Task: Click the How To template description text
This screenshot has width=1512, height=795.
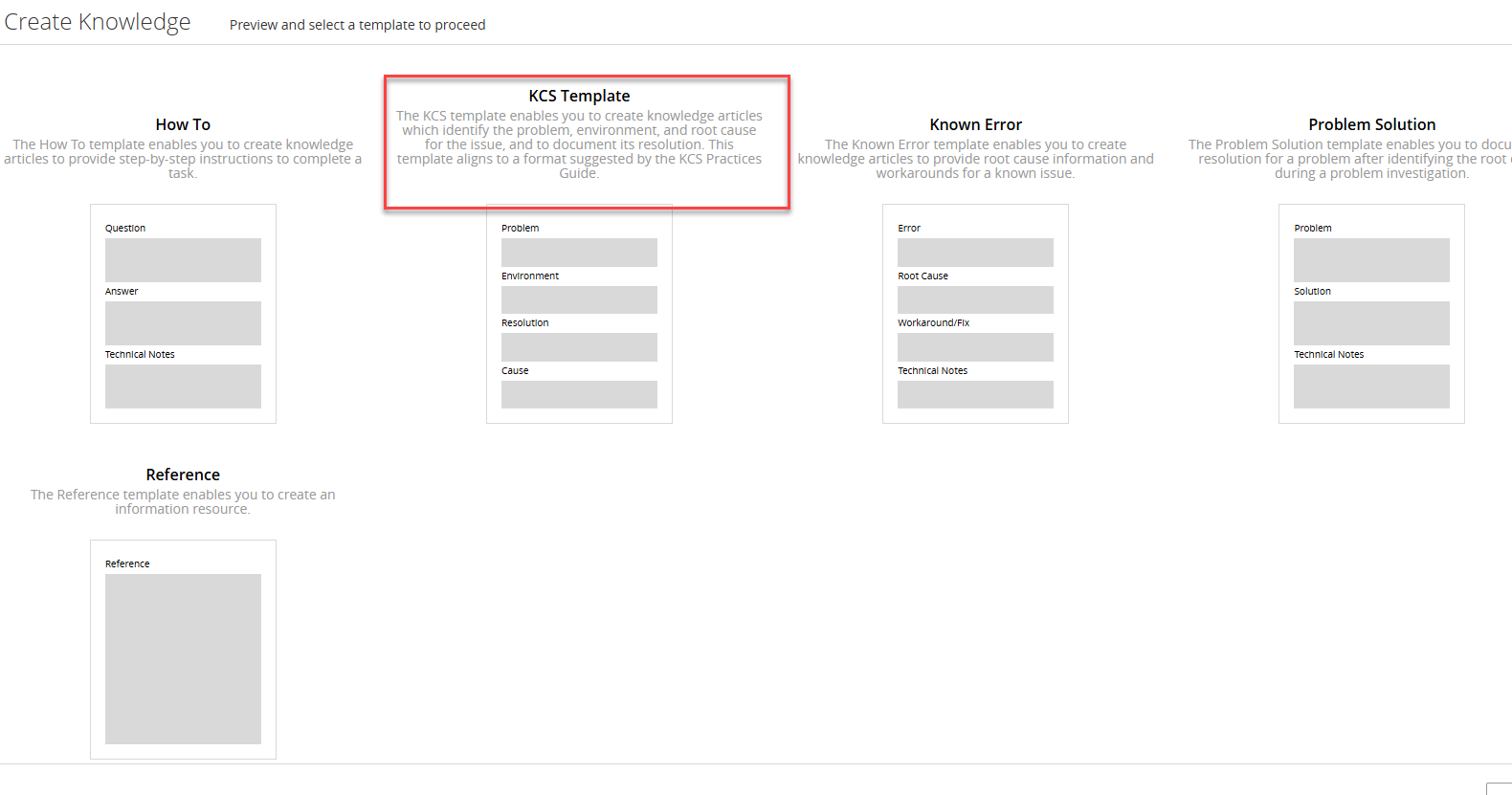Action: [183, 159]
